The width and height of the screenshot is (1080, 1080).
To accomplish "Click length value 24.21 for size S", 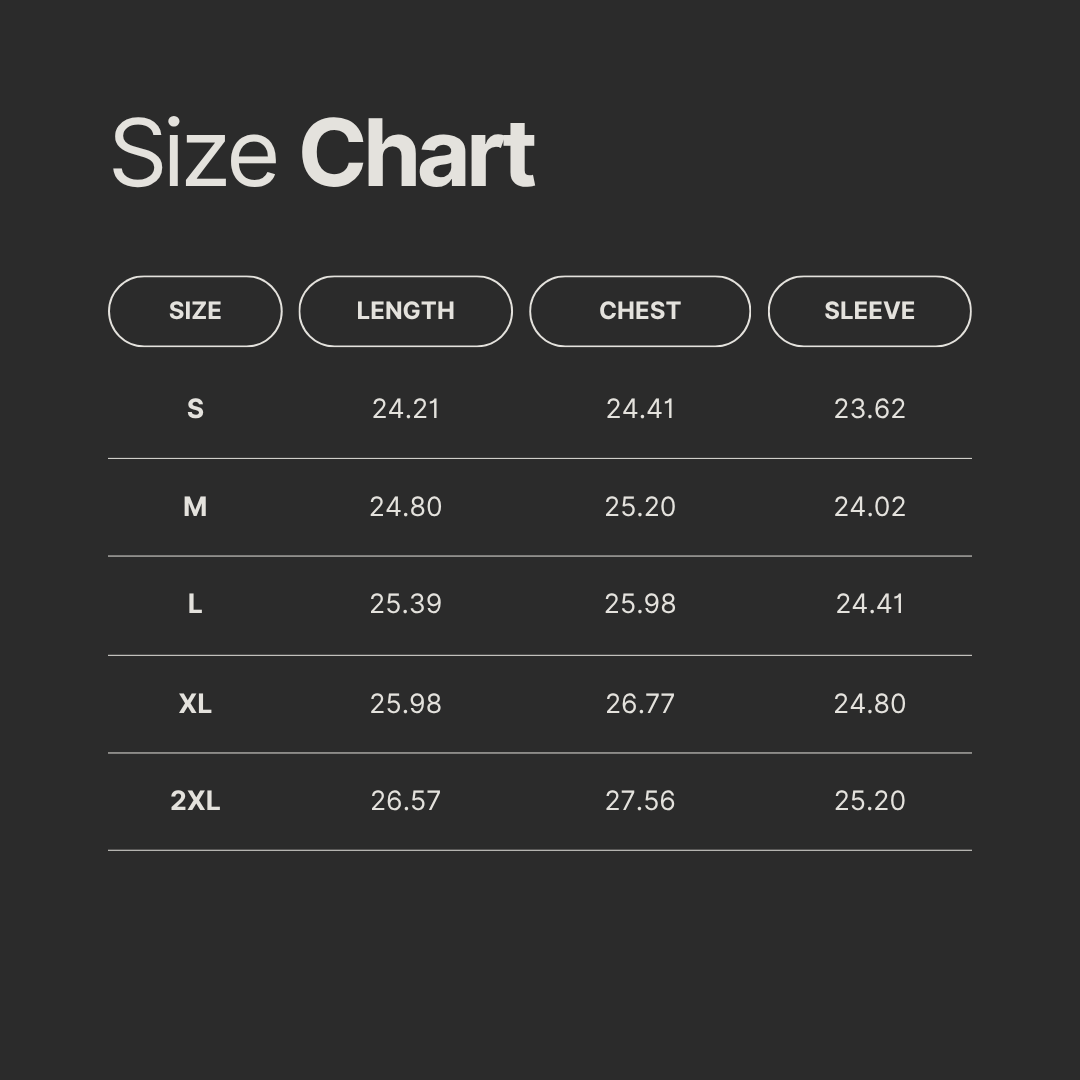I will tap(405, 409).
